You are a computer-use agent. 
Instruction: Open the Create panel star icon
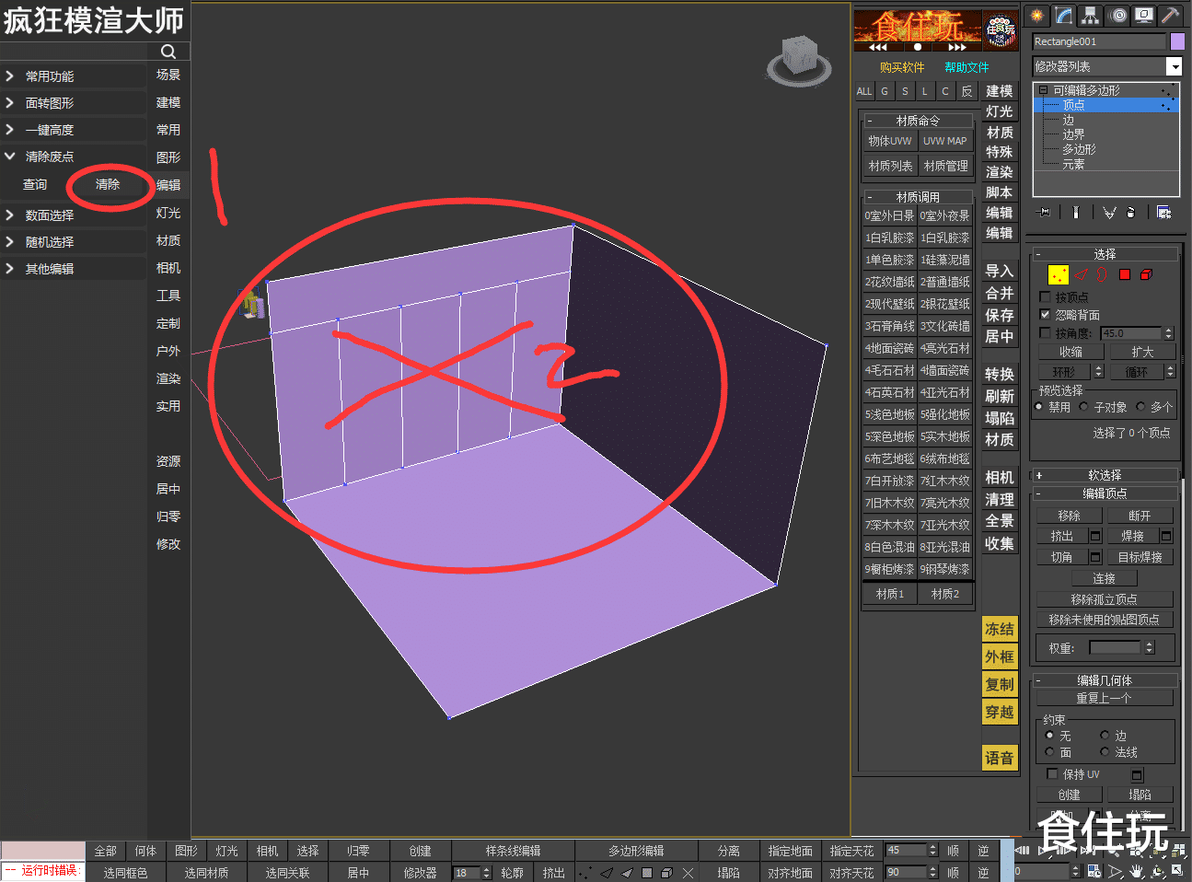[1036, 15]
